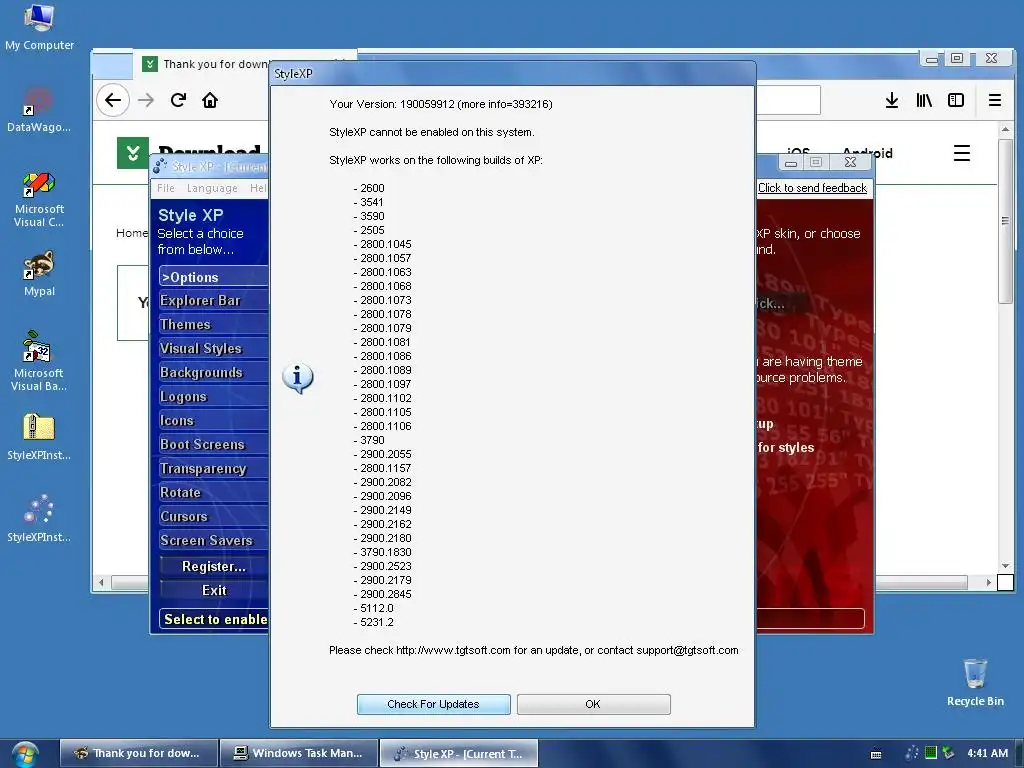Image resolution: width=1024 pixels, height=768 pixels.
Task: Select Logons in Style XP sidebar
Action: point(214,396)
